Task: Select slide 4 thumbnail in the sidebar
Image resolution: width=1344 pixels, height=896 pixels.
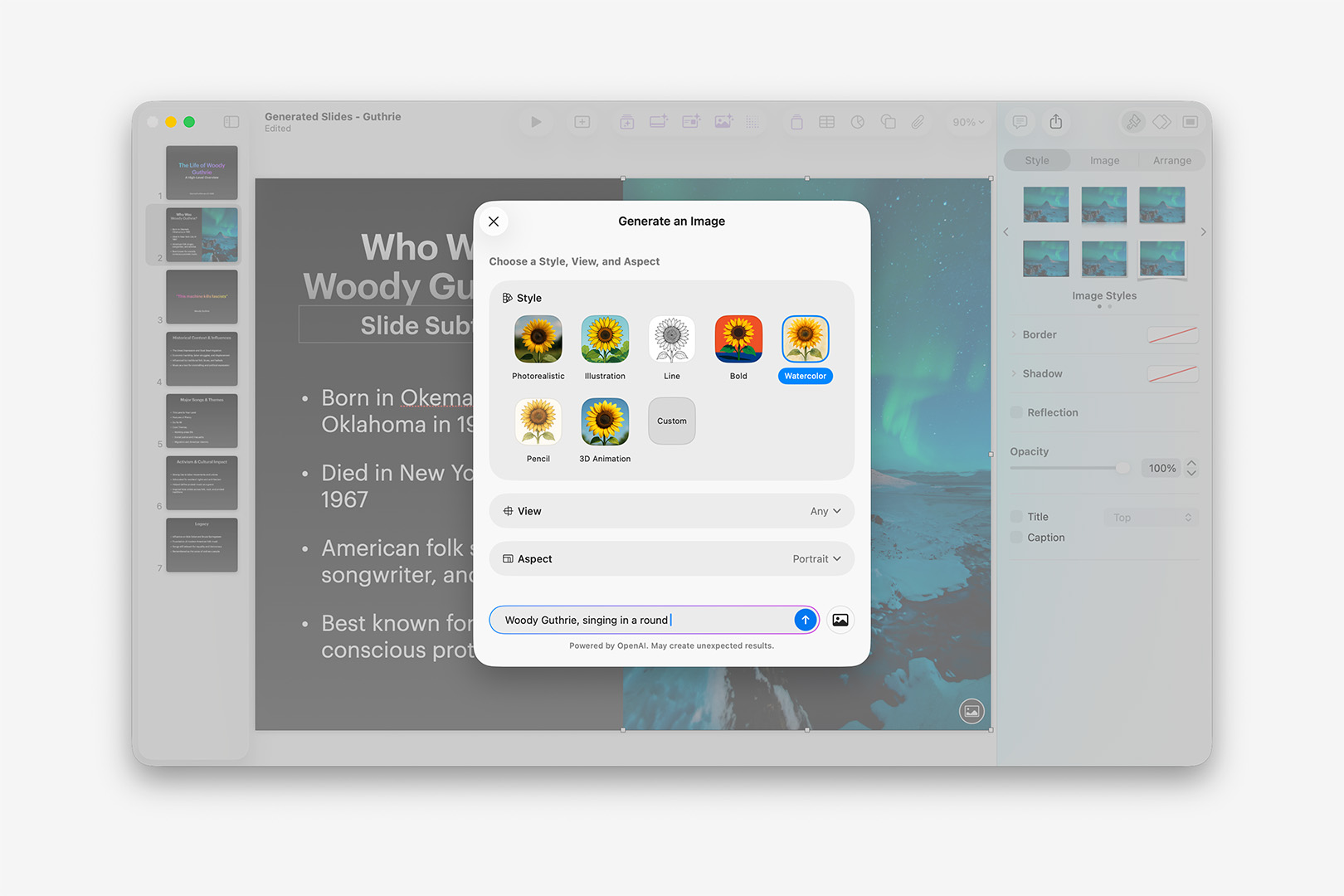Action: pyautogui.click(x=202, y=358)
